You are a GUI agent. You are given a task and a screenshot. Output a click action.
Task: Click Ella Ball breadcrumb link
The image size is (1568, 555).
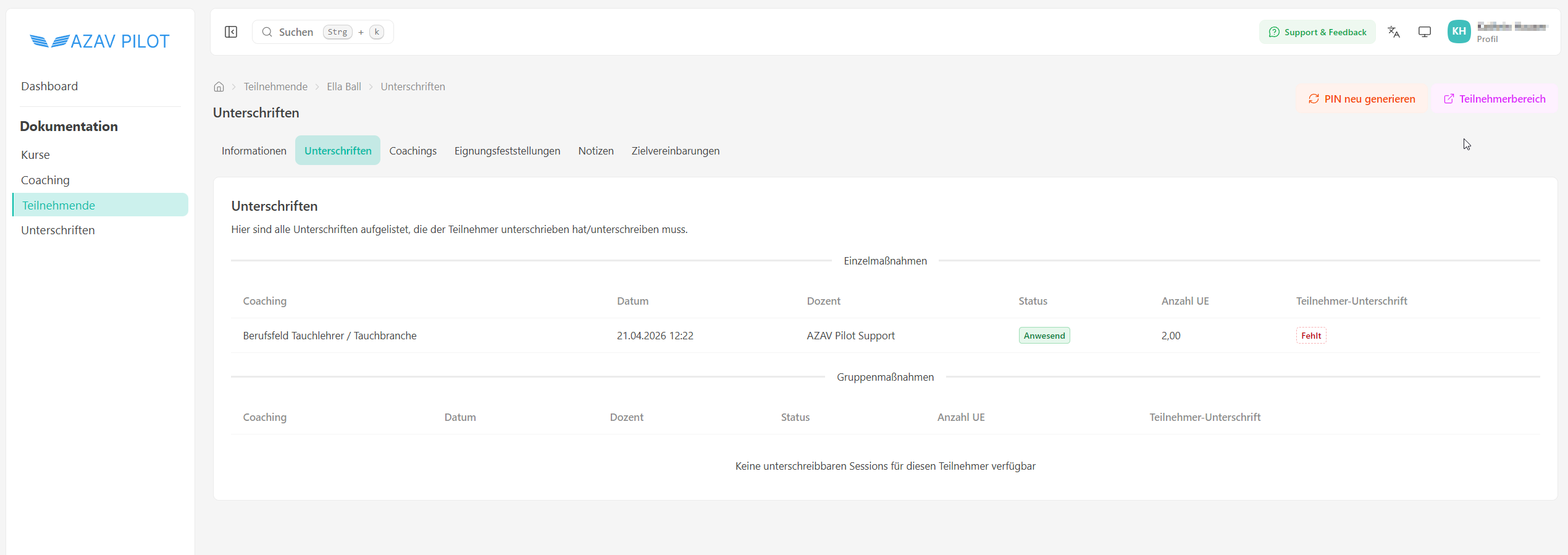[x=344, y=87]
